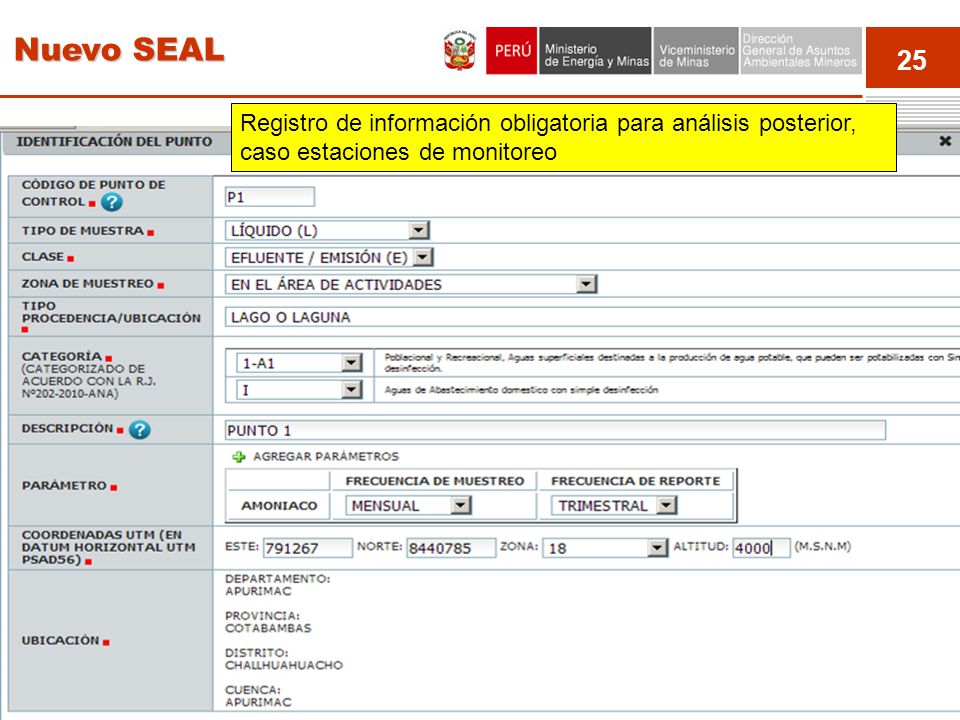Click the Nuevo SEAL title
Image resolution: width=960 pixels, height=720 pixels.
pos(119,50)
